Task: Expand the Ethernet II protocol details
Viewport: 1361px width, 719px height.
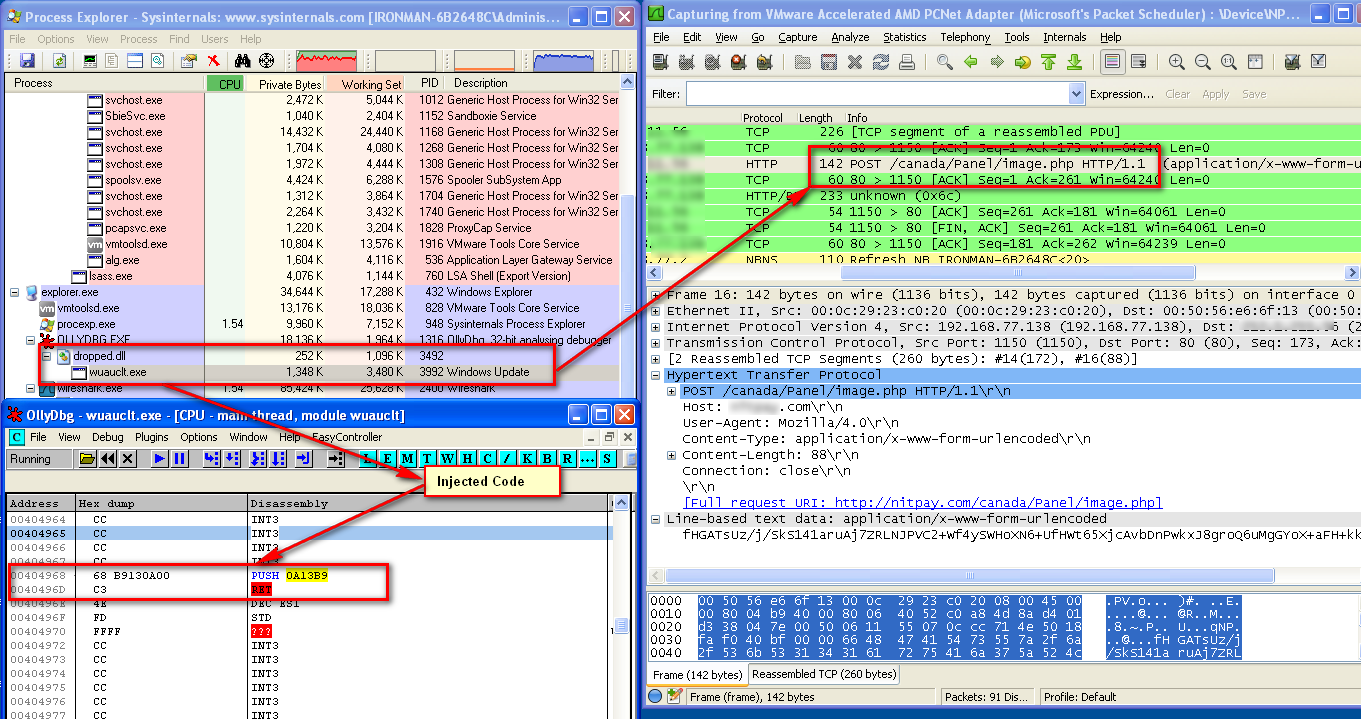Action: click(655, 311)
